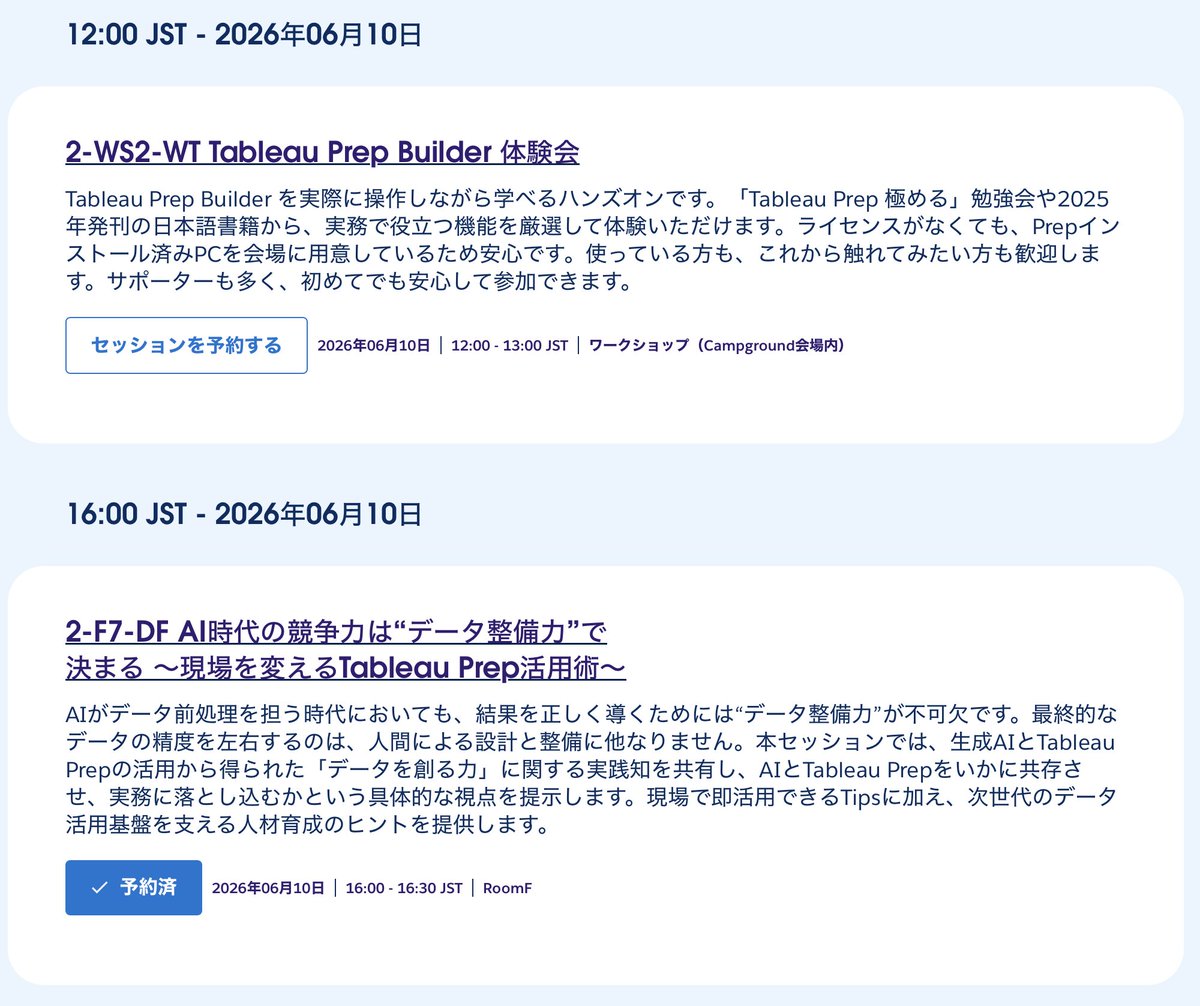Select the Tableau Prep Builder 体験会 session card

click(600, 265)
